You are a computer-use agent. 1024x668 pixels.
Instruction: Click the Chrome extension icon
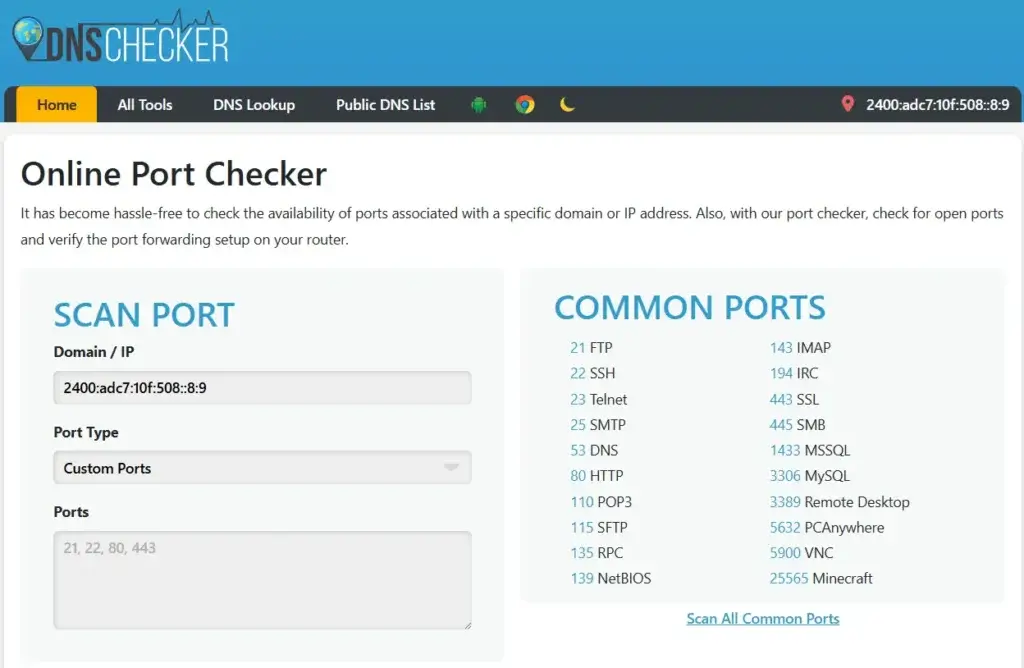tap(524, 104)
